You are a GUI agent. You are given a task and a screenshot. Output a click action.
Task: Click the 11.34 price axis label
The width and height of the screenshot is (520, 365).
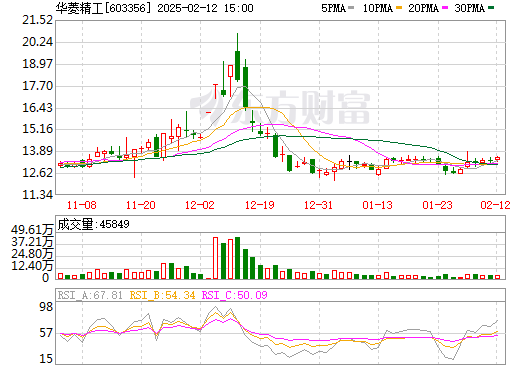37,195
